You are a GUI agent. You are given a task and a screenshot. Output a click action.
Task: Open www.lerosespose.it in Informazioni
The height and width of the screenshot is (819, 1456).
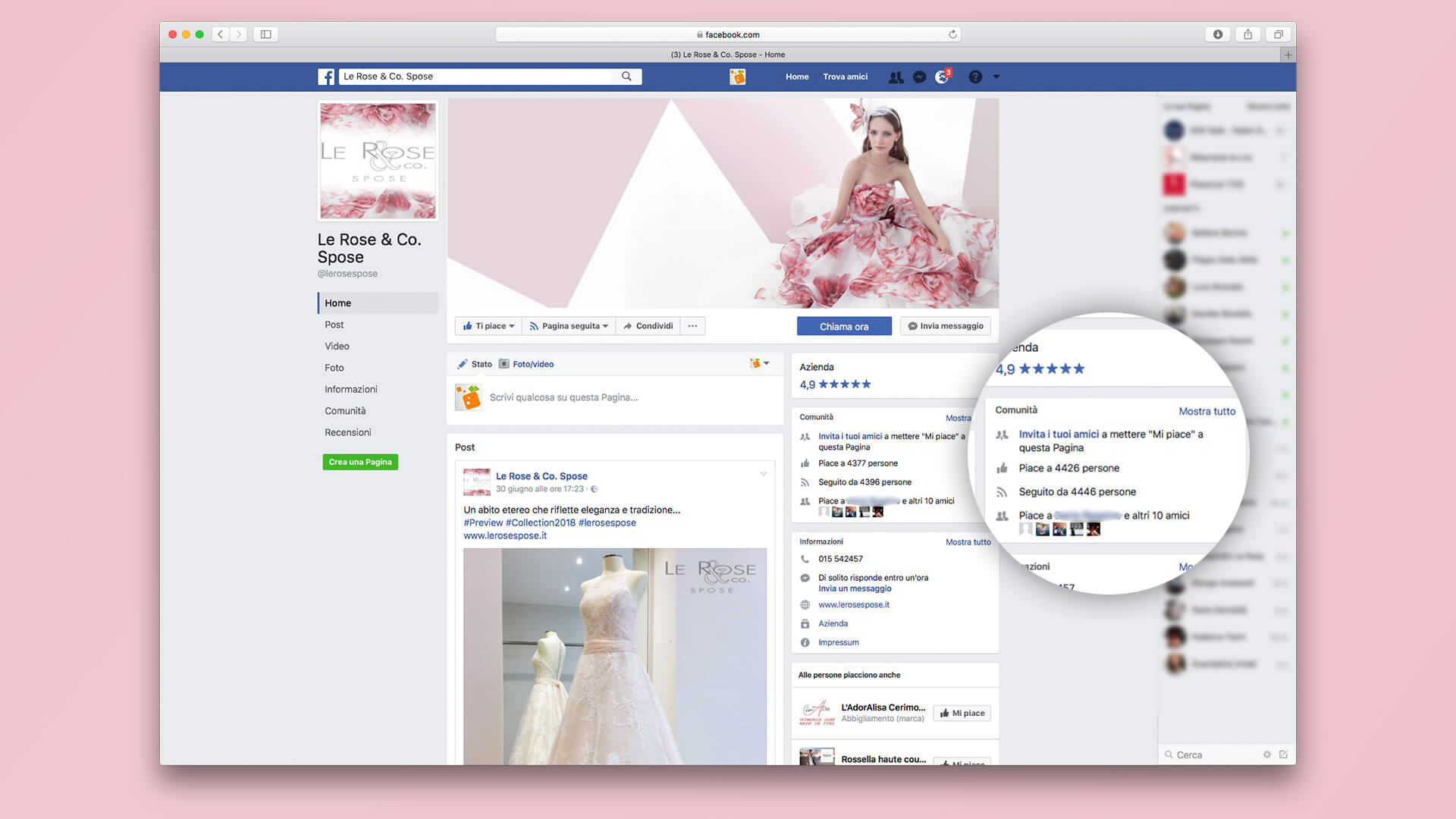[x=854, y=604]
